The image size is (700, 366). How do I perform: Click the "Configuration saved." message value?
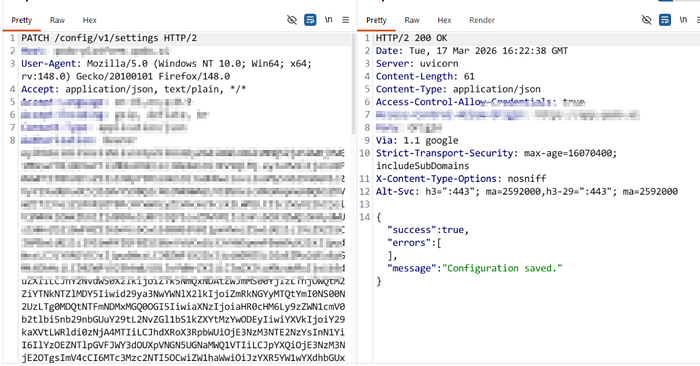pos(502,268)
